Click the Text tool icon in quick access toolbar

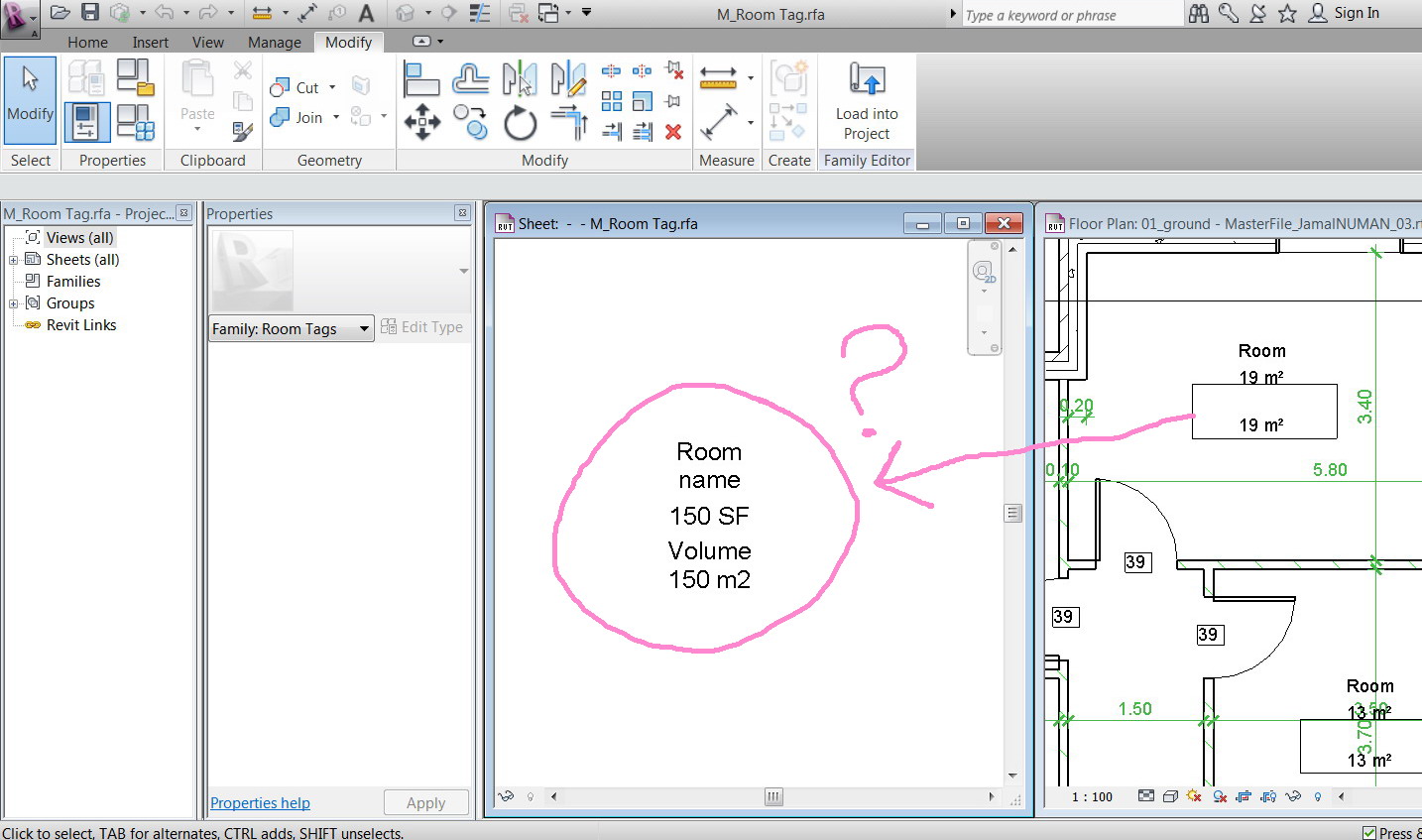(366, 13)
